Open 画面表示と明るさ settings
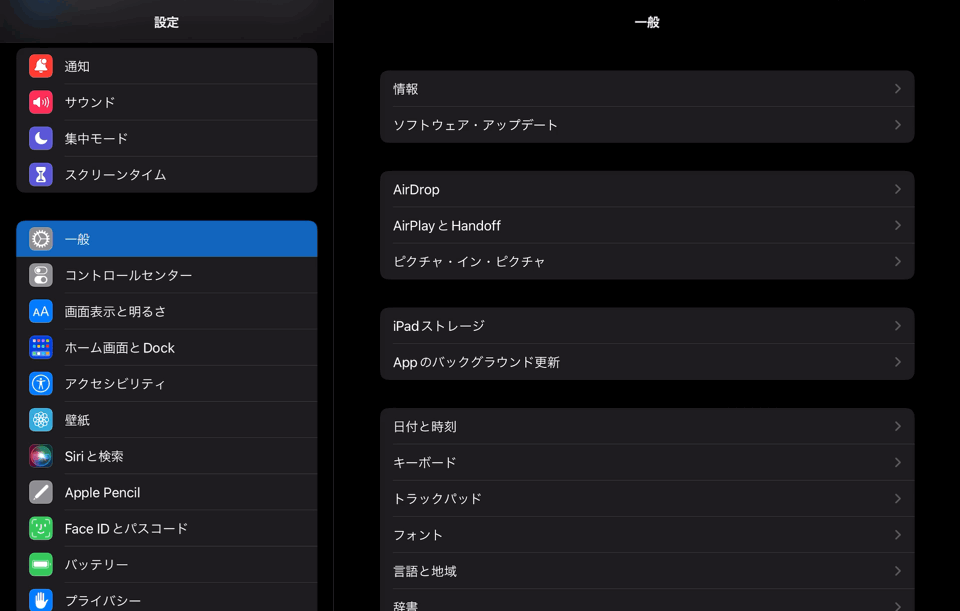960x611 pixels. [x=167, y=312]
